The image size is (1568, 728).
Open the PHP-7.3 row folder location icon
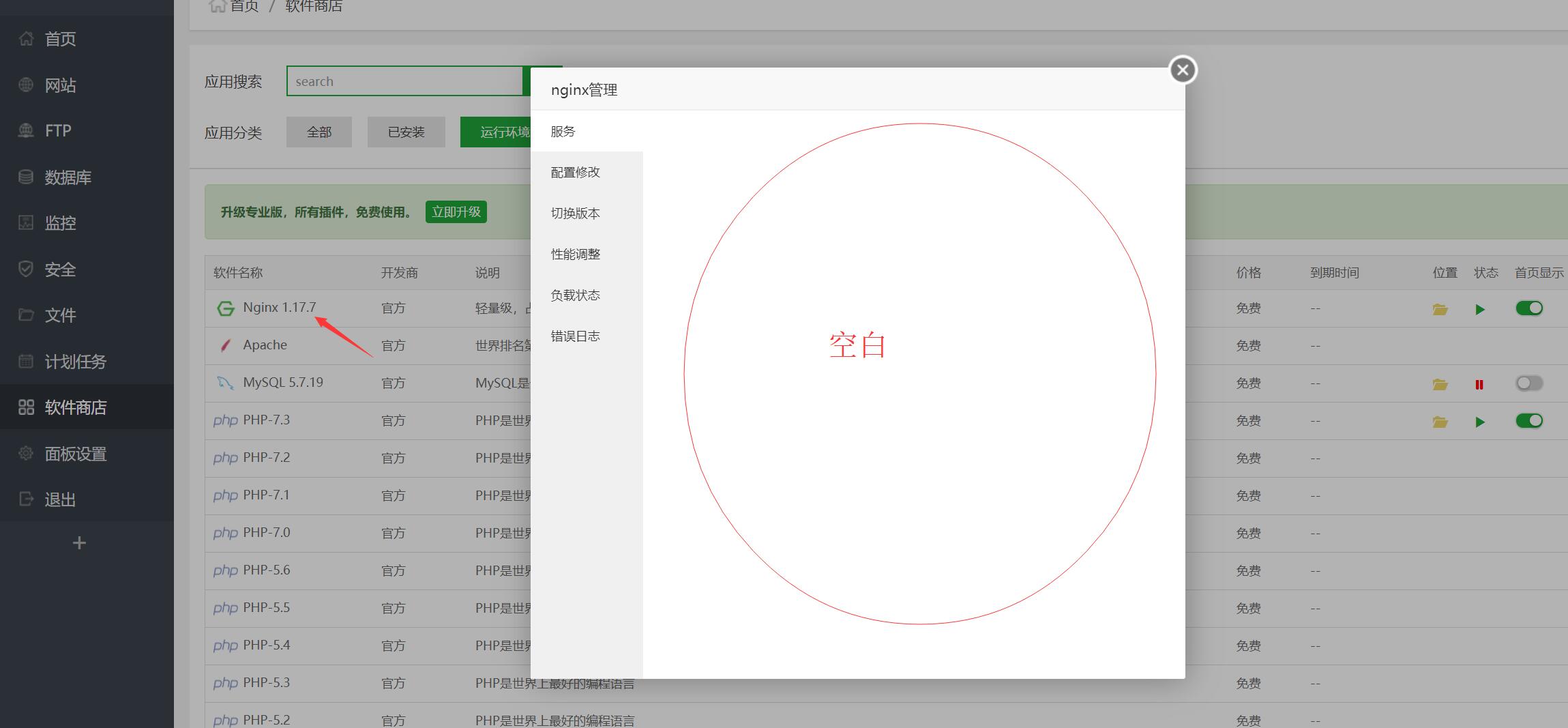coord(1440,422)
